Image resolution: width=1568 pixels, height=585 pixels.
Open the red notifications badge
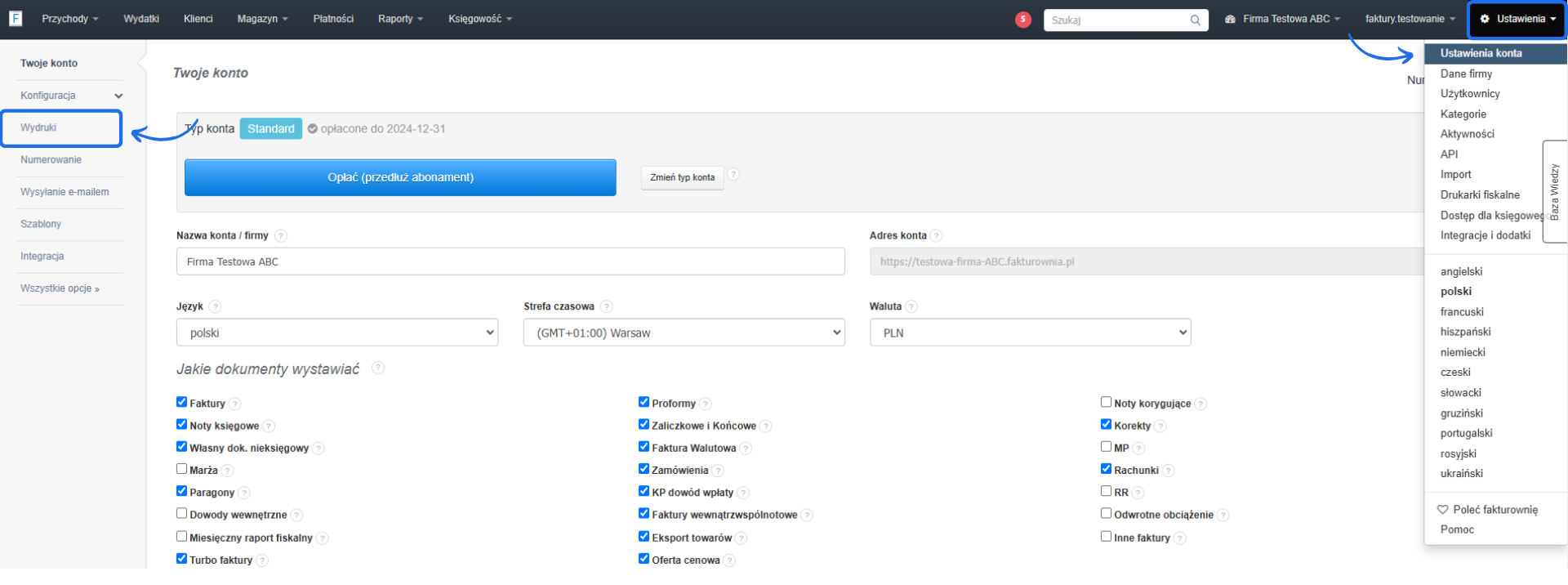point(1022,20)
